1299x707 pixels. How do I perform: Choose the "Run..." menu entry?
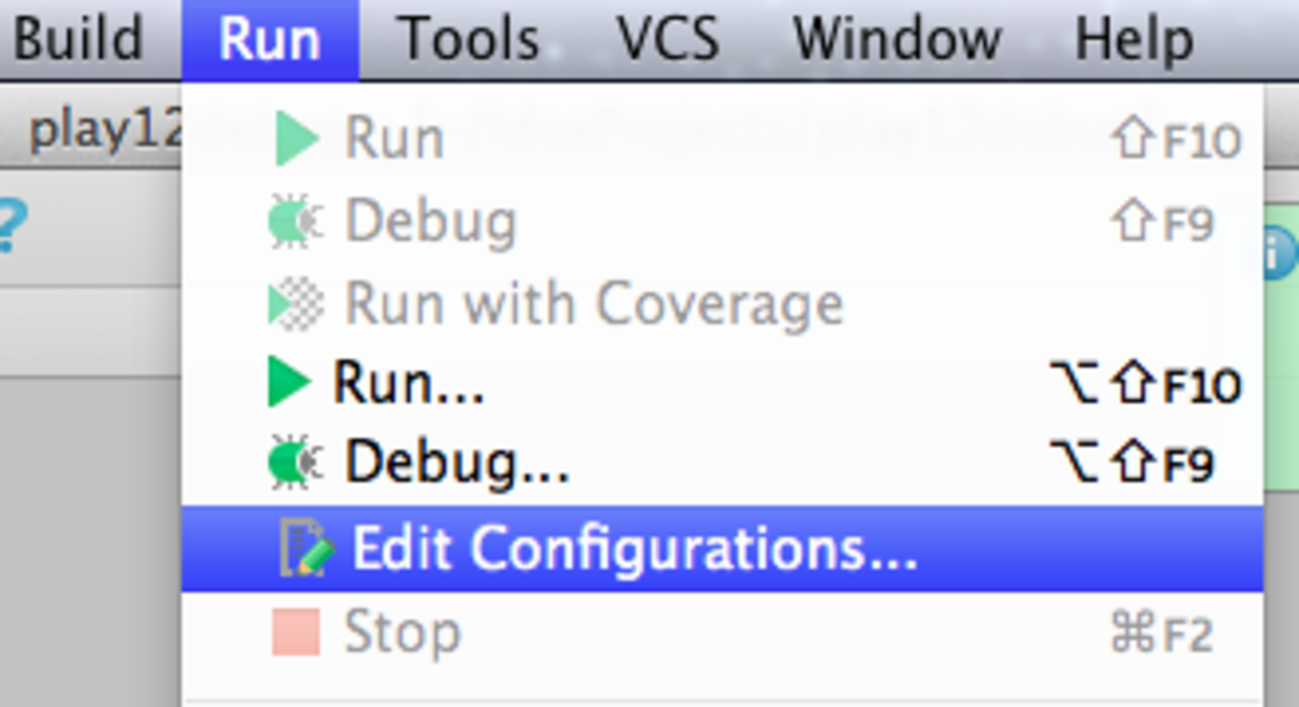point(408,383)
